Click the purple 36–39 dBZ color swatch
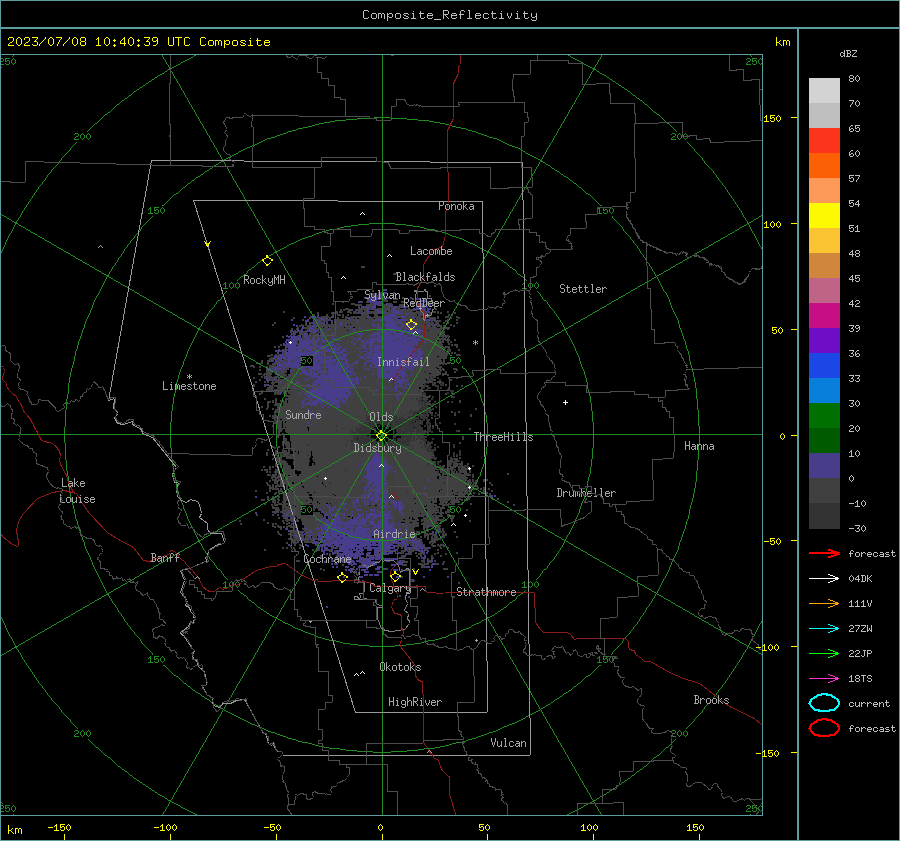The height and width of the screenshot is (841, 900). (824, 340)
